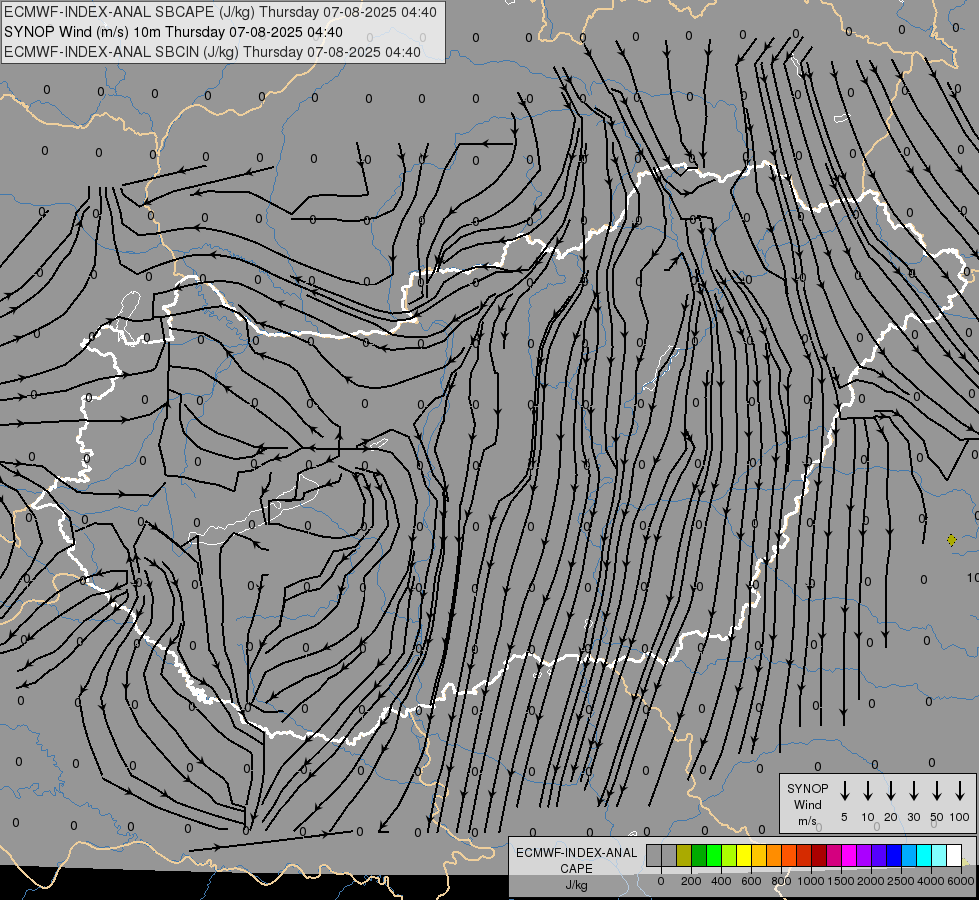Click the small yellow diamond marker on map
The height and width of the screenshot is (900, 979).
(952, 540)
